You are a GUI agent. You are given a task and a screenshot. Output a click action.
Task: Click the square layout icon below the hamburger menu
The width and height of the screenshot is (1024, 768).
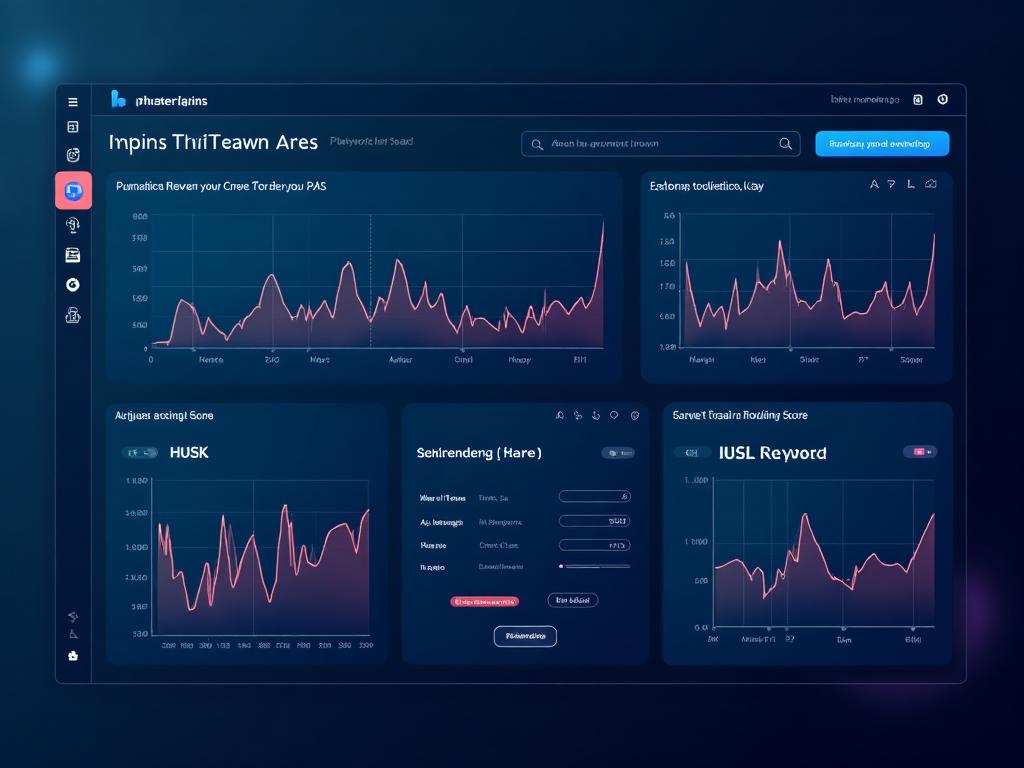73,127
